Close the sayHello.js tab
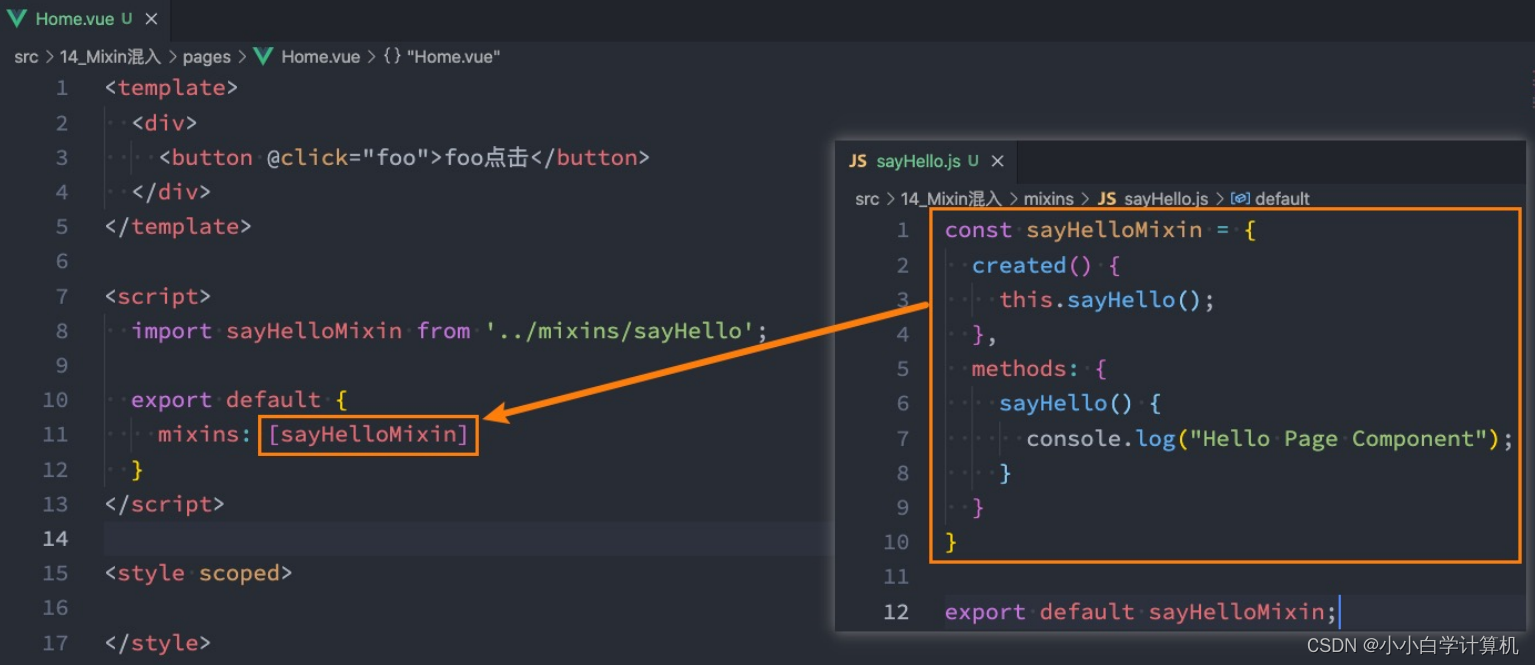 997,161
